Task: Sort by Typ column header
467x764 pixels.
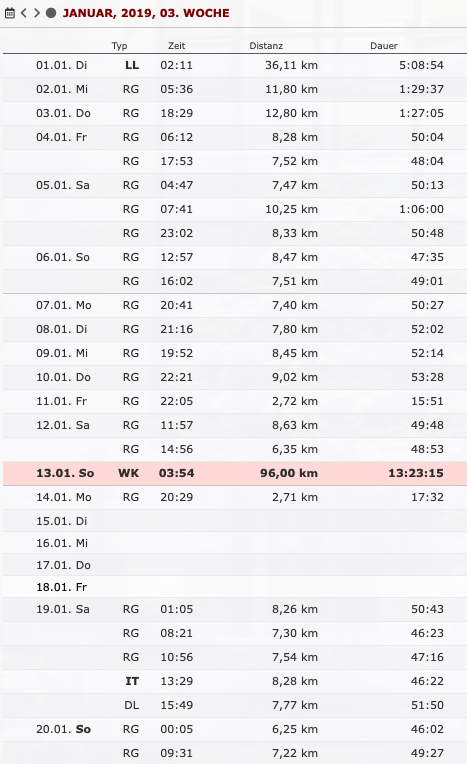Action: [x=119, y=46]
